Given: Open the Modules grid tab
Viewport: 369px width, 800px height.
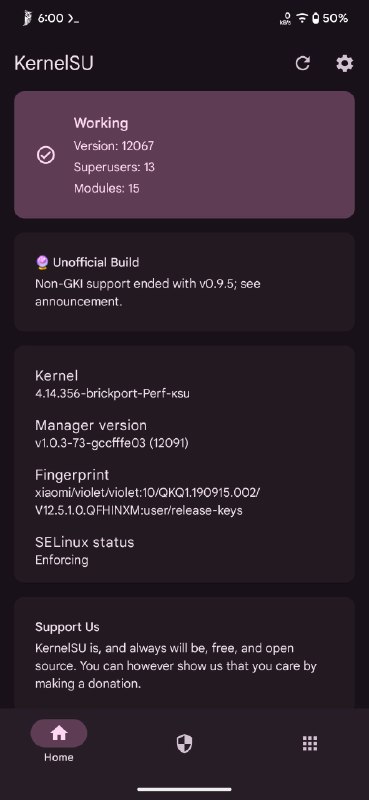Looking at the screenshot, I should click(x=310, y=743).
